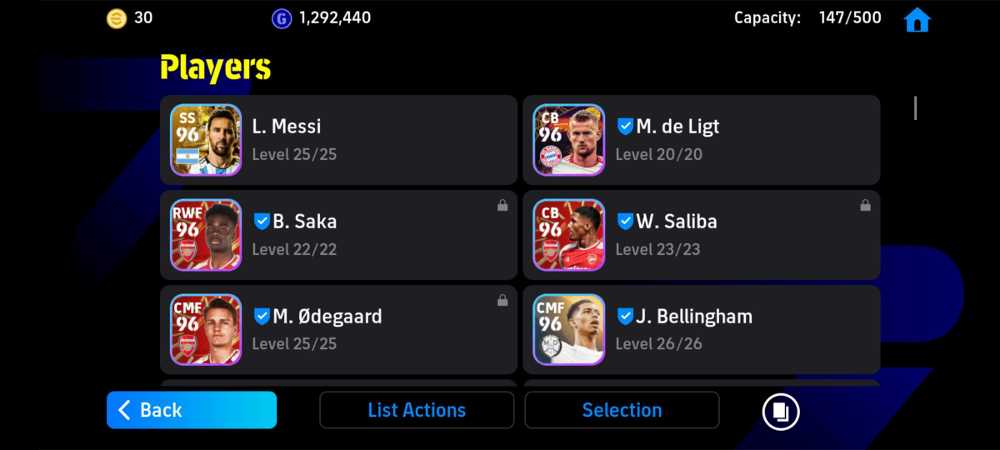Open the List Actions menu

[x=416, y=410]
